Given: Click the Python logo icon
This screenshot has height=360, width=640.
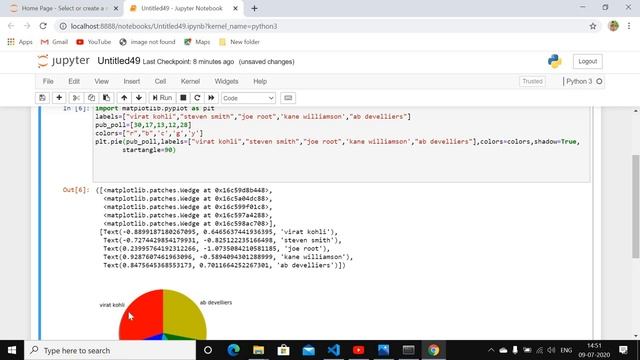Looking at the screenshot, I should [555, 61].
